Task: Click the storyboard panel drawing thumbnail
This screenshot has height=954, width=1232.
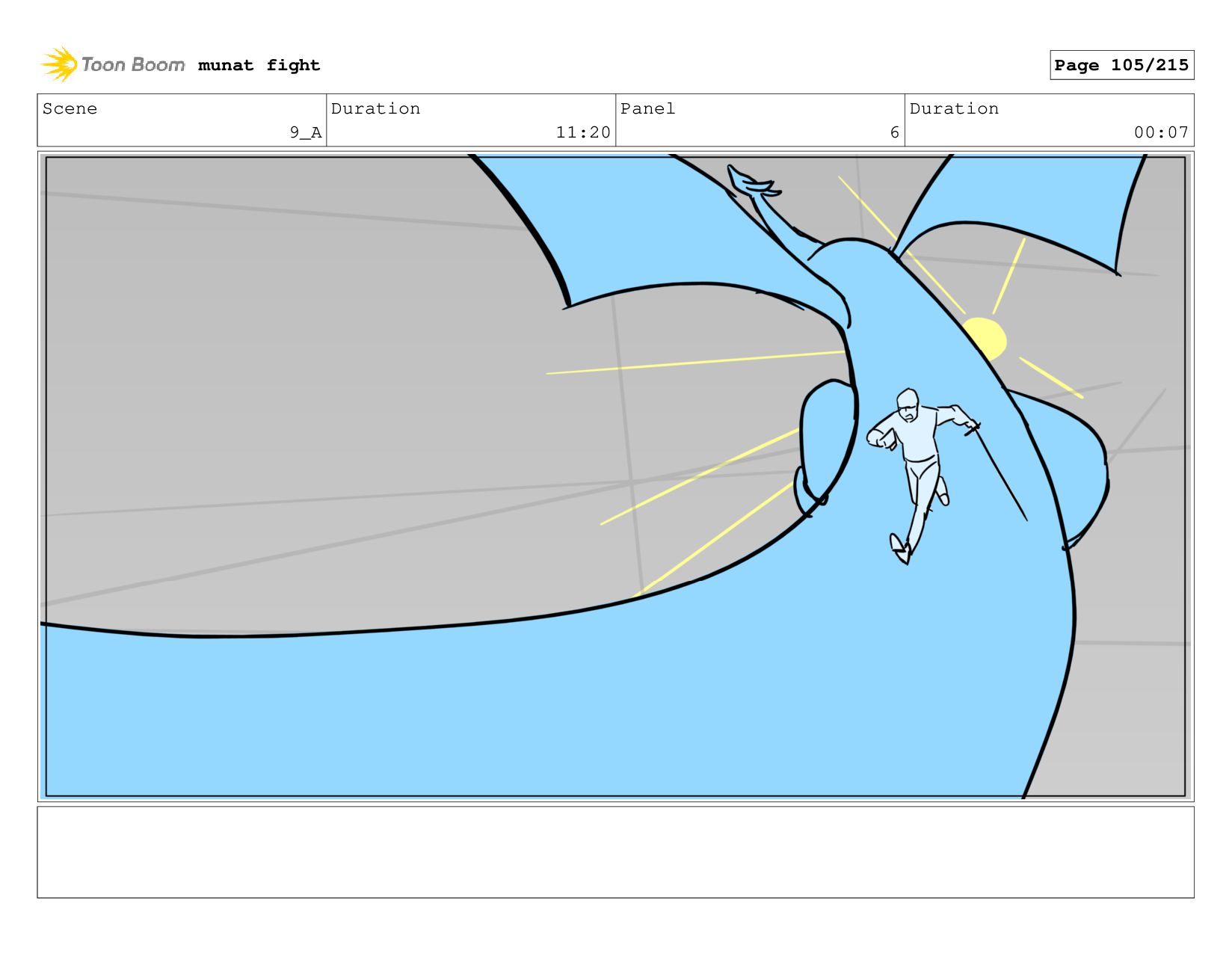Action: [615, 476]
